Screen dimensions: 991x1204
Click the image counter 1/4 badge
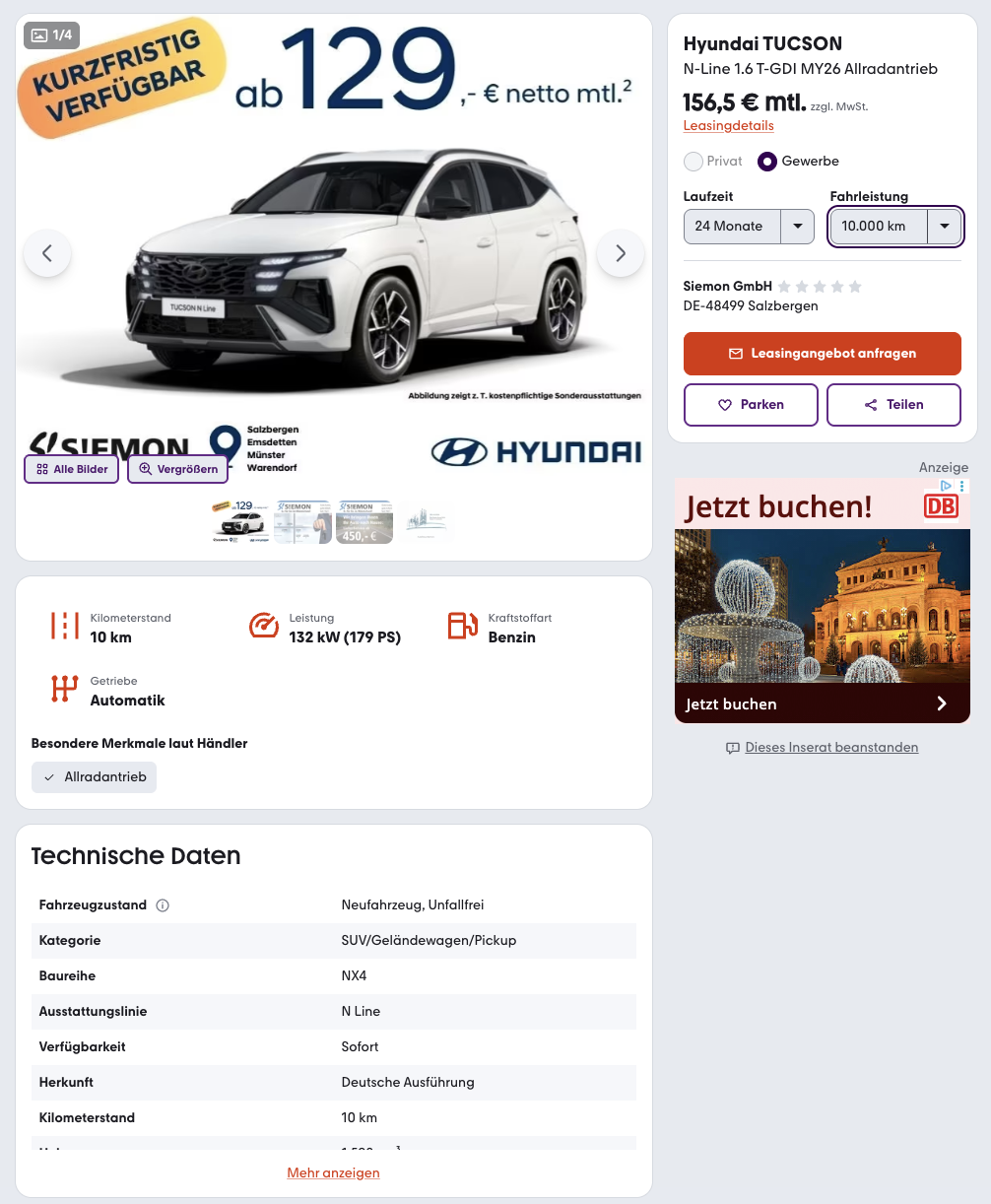[x=51, y=35]
